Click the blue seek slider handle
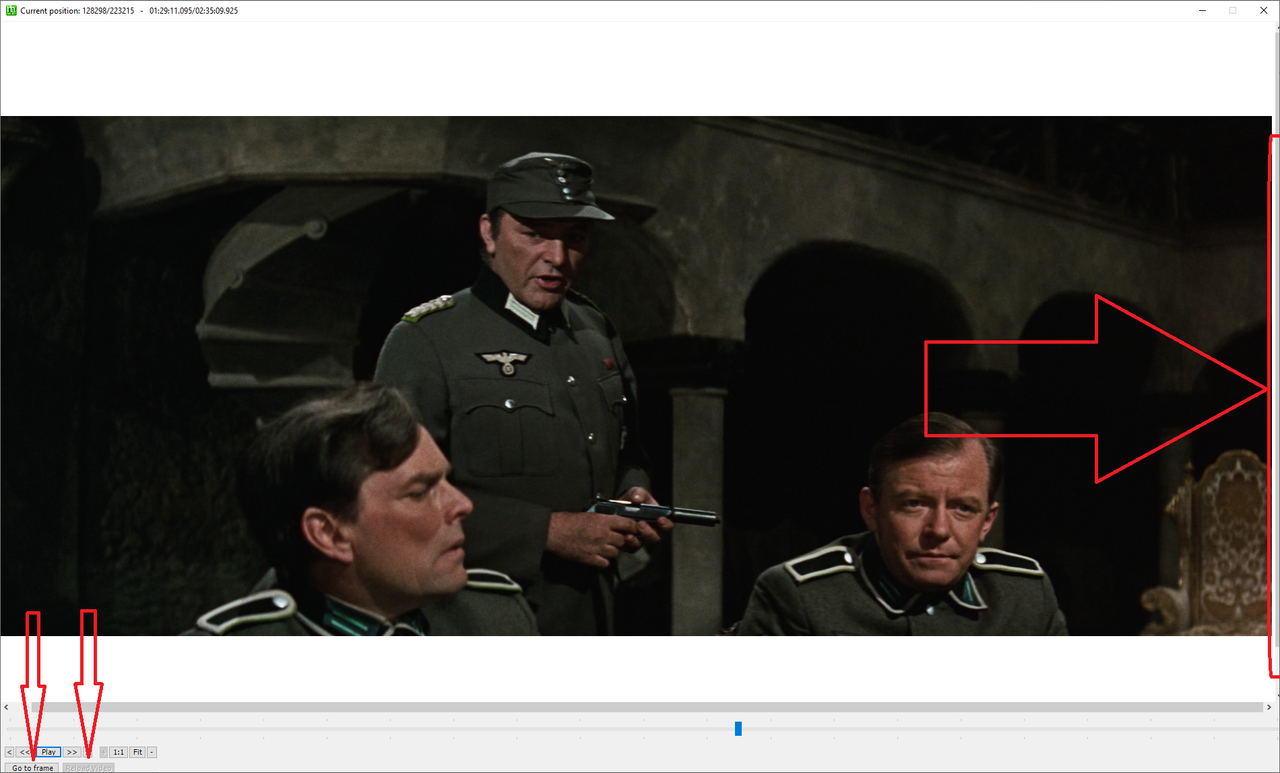Viewport: 1280px width, 773px height. coord(738,729)
